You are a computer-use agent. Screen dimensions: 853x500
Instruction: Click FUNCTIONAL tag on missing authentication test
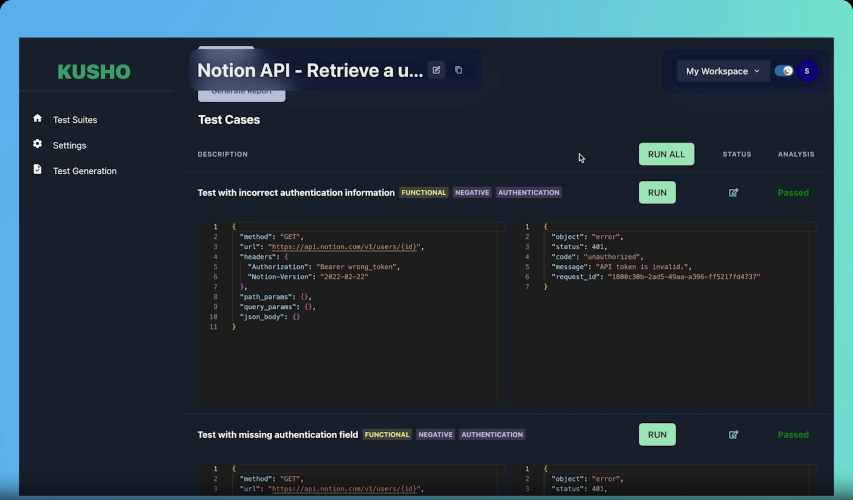(x=387, y=435)
